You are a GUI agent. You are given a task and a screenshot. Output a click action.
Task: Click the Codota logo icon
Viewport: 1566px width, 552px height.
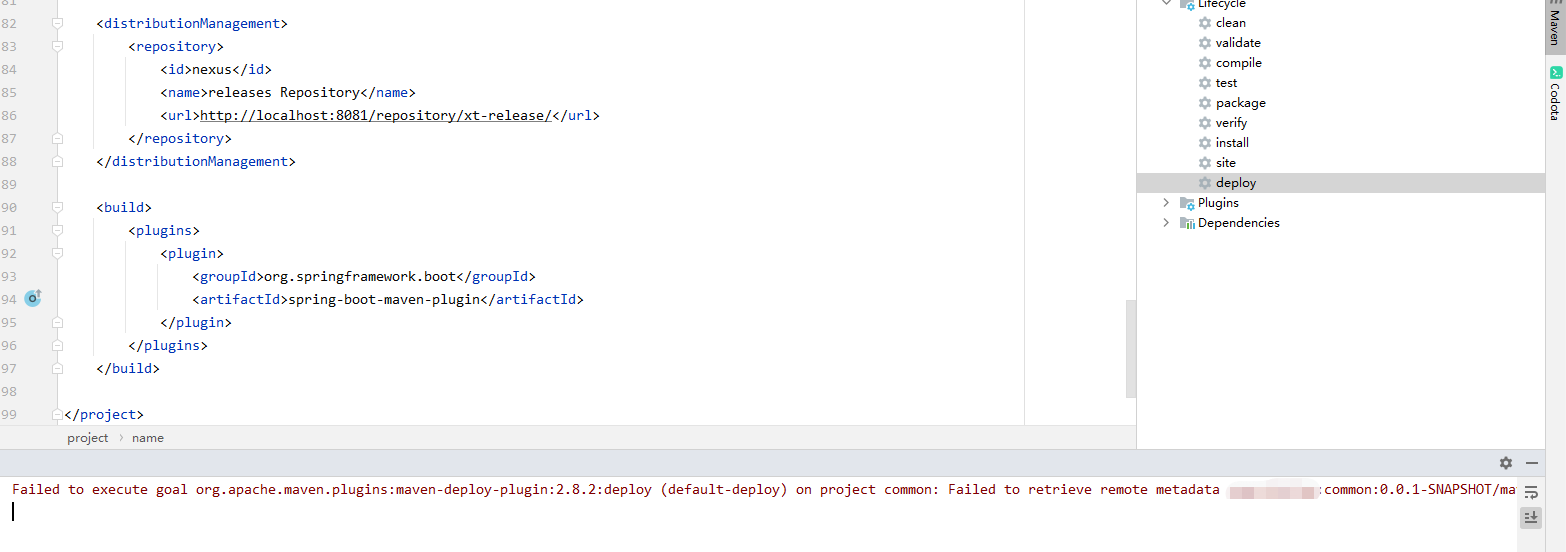1555,72
